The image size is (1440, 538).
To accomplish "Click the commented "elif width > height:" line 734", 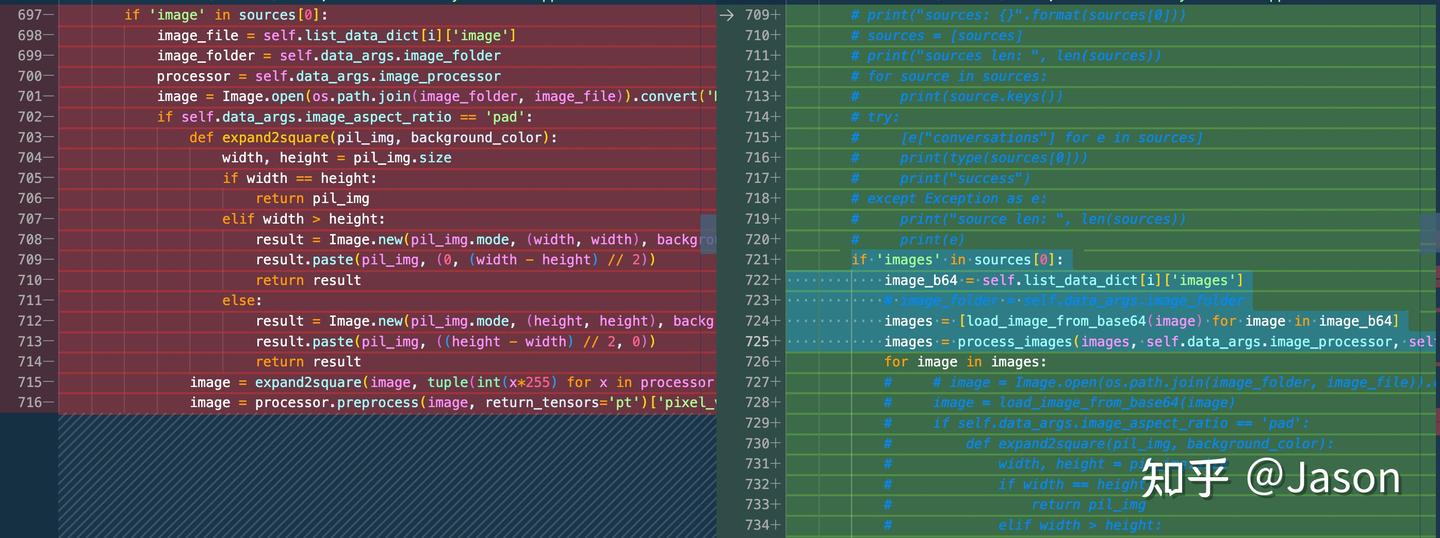I will (x=1023, y=525).
